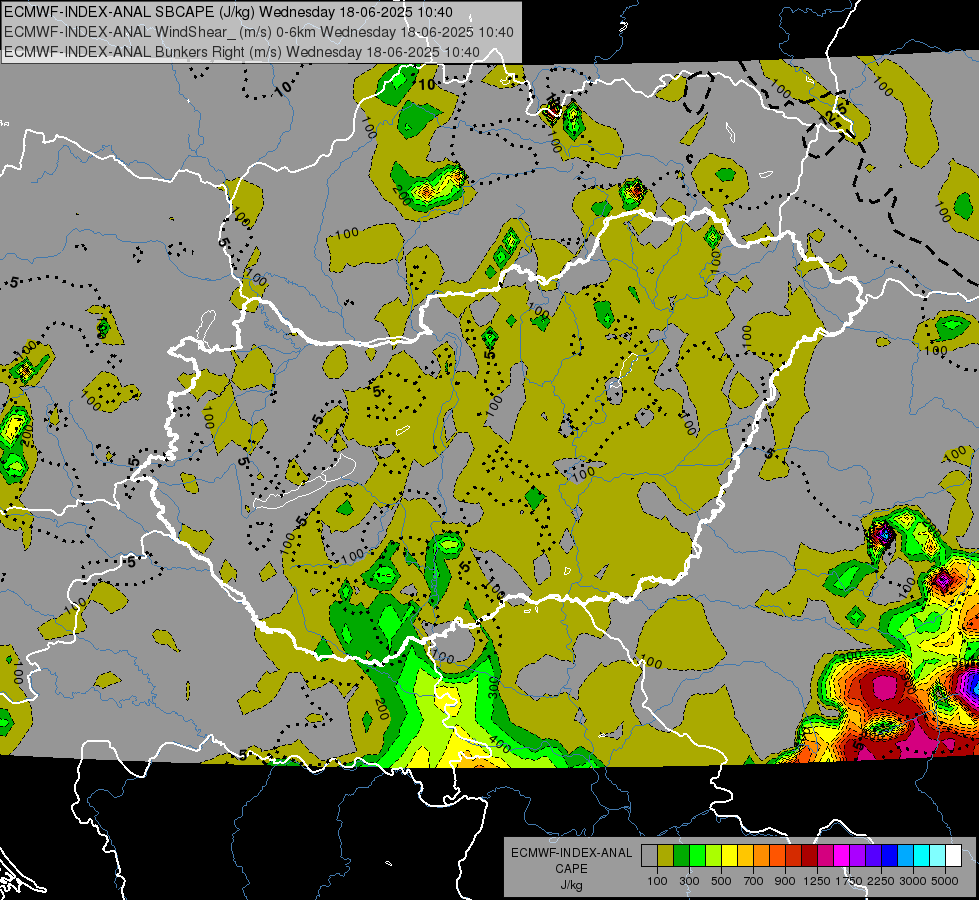
Task: Click the '400' contour label on the map
Action: click(499, 746)
